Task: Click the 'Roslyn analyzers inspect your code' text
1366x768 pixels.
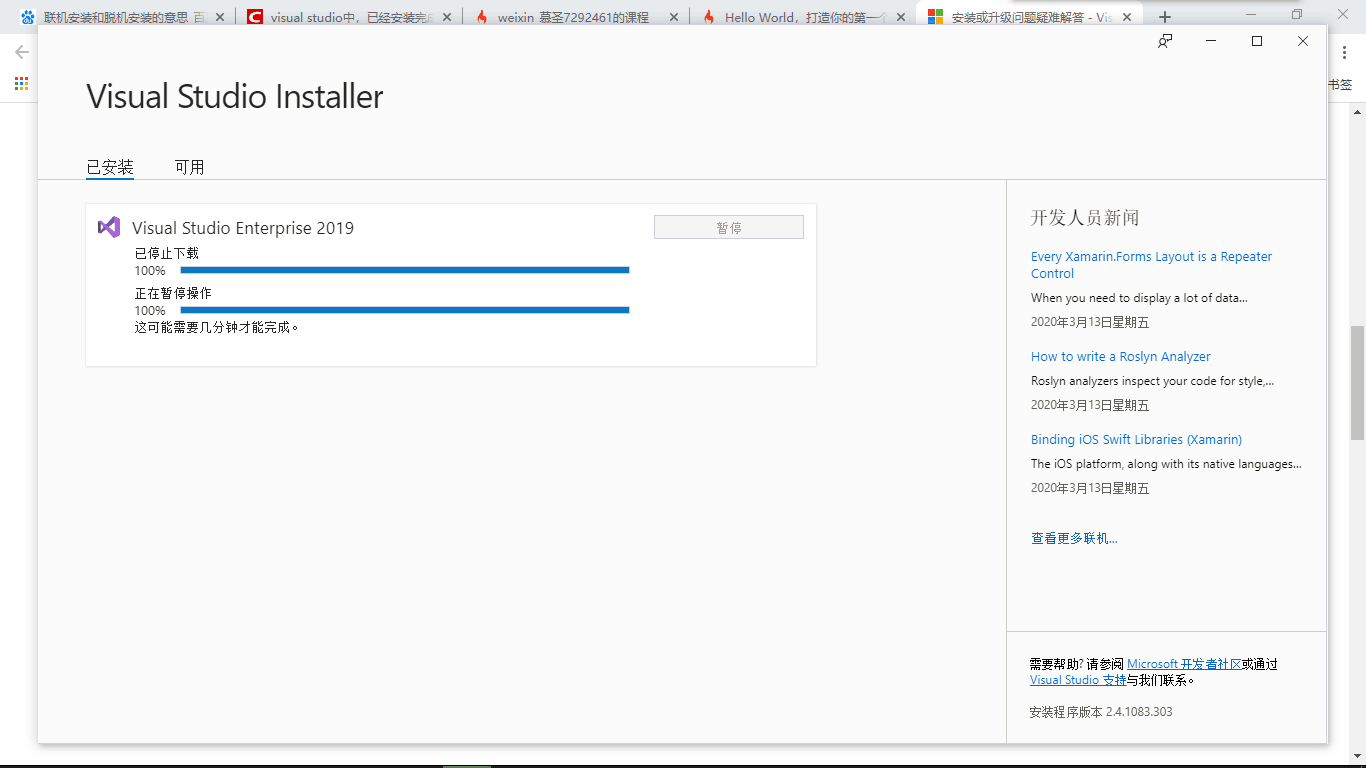Action: [x=1152, y=381]
